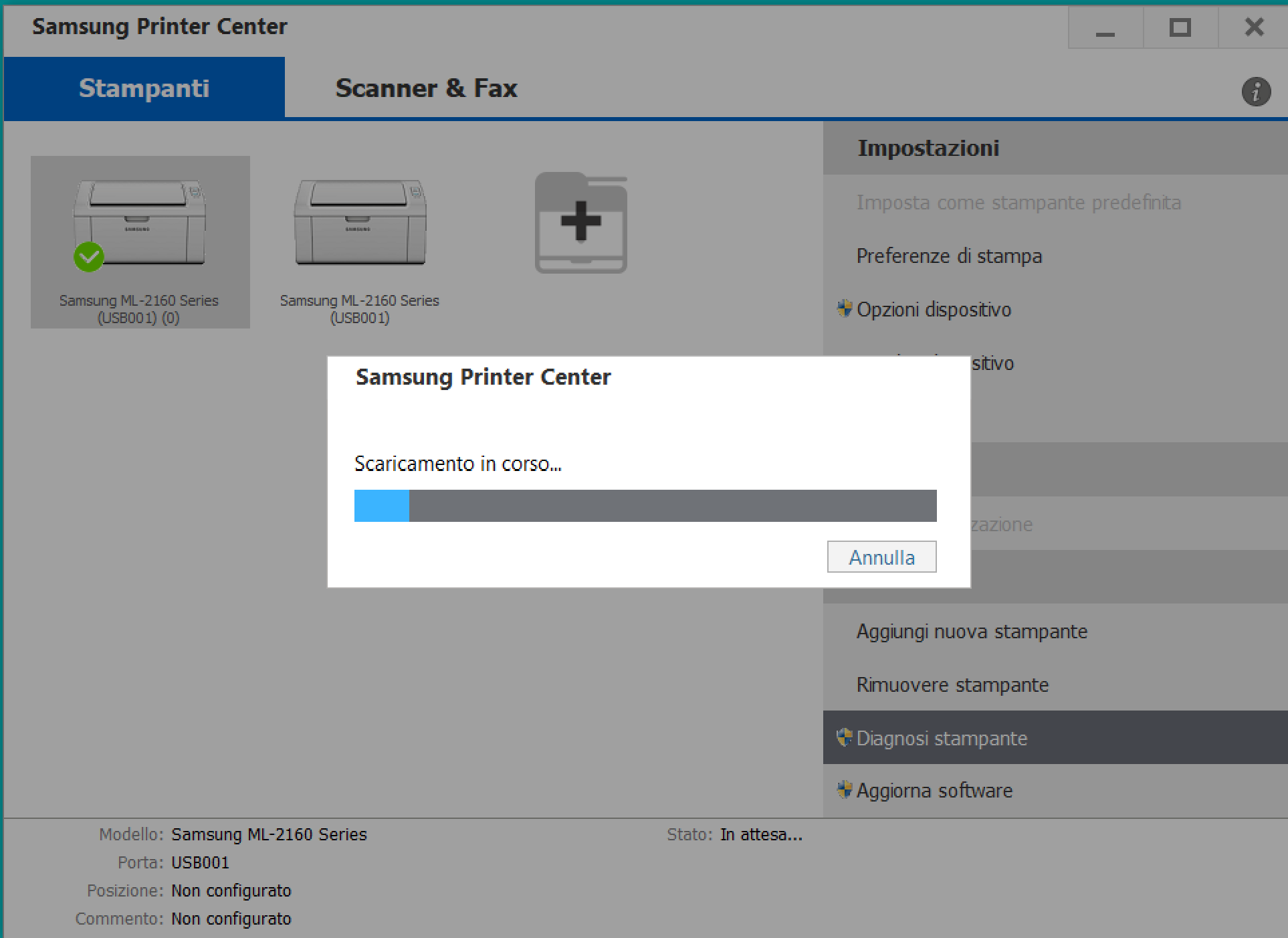
Task: Click the add new printer plus icon
Action: click(580, 223)
